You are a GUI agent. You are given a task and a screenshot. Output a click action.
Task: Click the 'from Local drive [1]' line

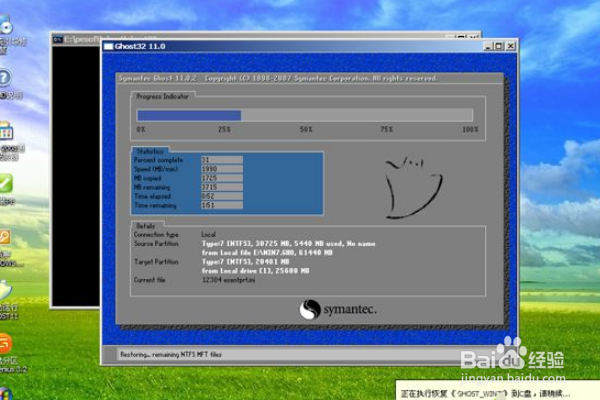pos(256,271)
